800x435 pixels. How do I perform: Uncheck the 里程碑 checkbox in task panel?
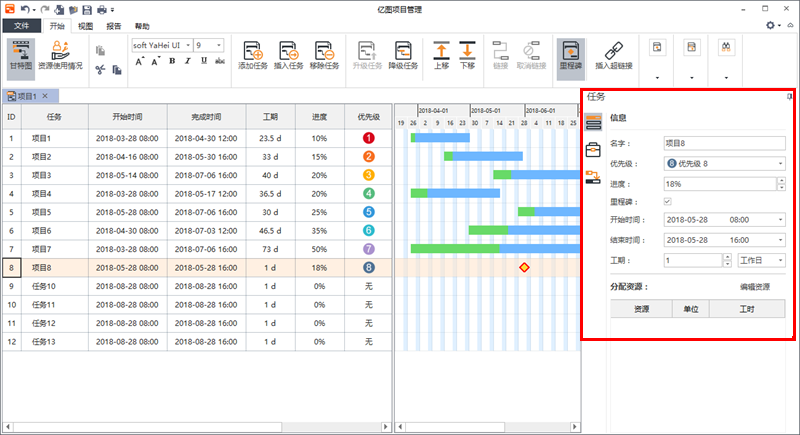(x=667, y=201)
